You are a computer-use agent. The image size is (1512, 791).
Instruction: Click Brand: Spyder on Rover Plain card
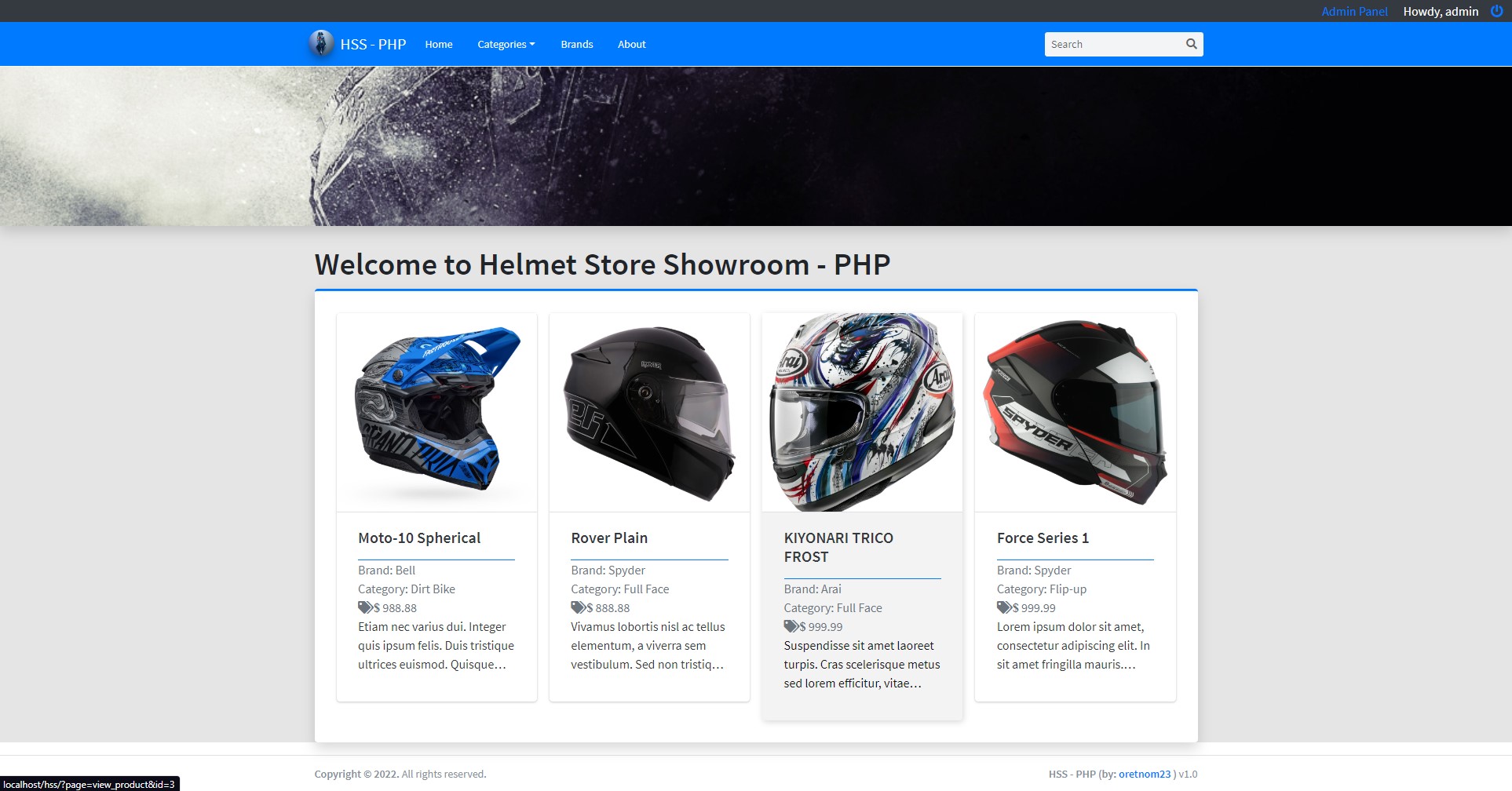coord(608,570)
